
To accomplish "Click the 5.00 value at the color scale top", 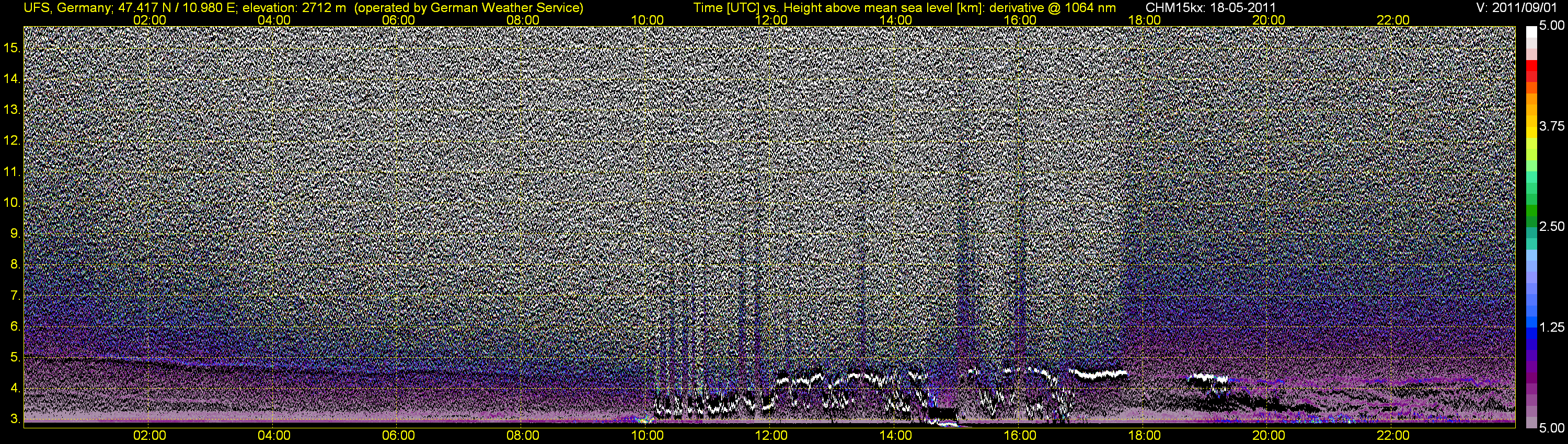I will [x=1552, y=26].
